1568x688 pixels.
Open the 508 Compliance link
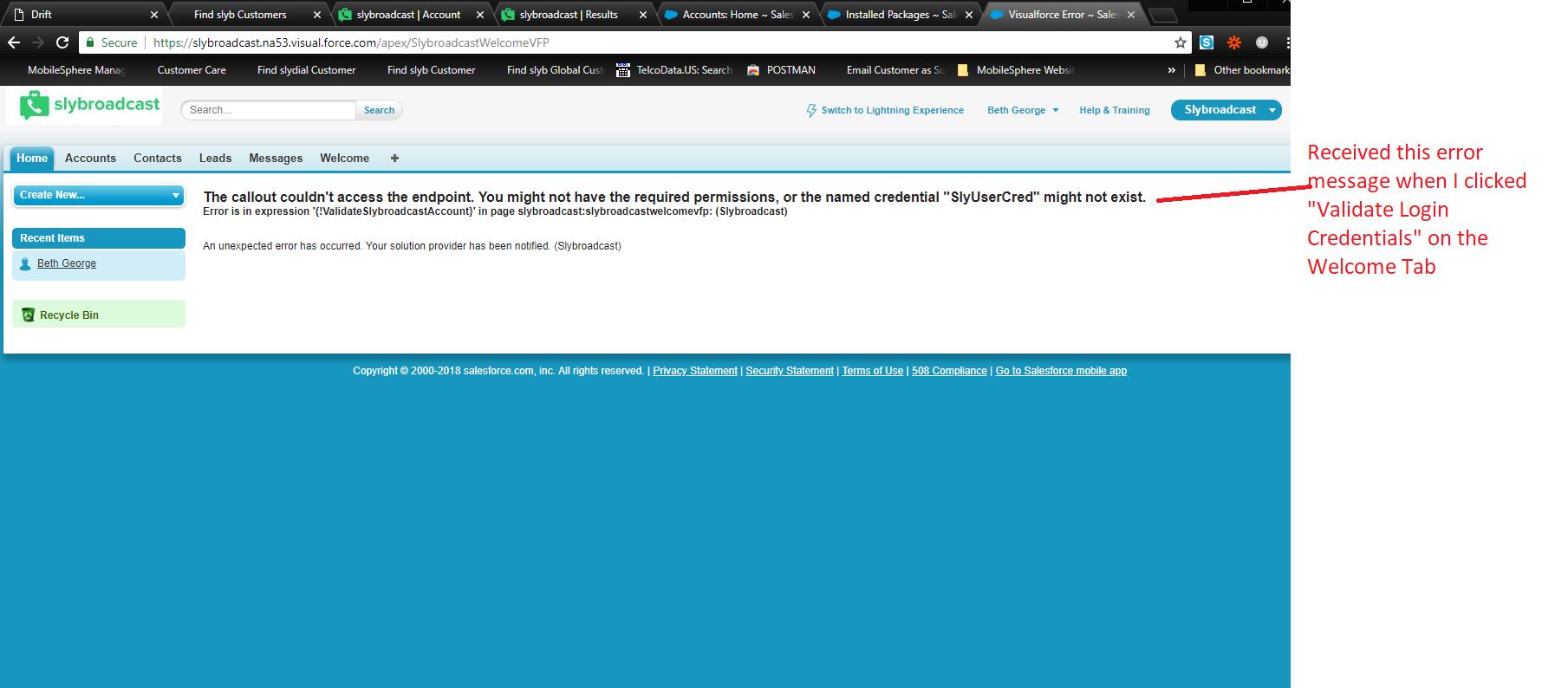(949, 371)
